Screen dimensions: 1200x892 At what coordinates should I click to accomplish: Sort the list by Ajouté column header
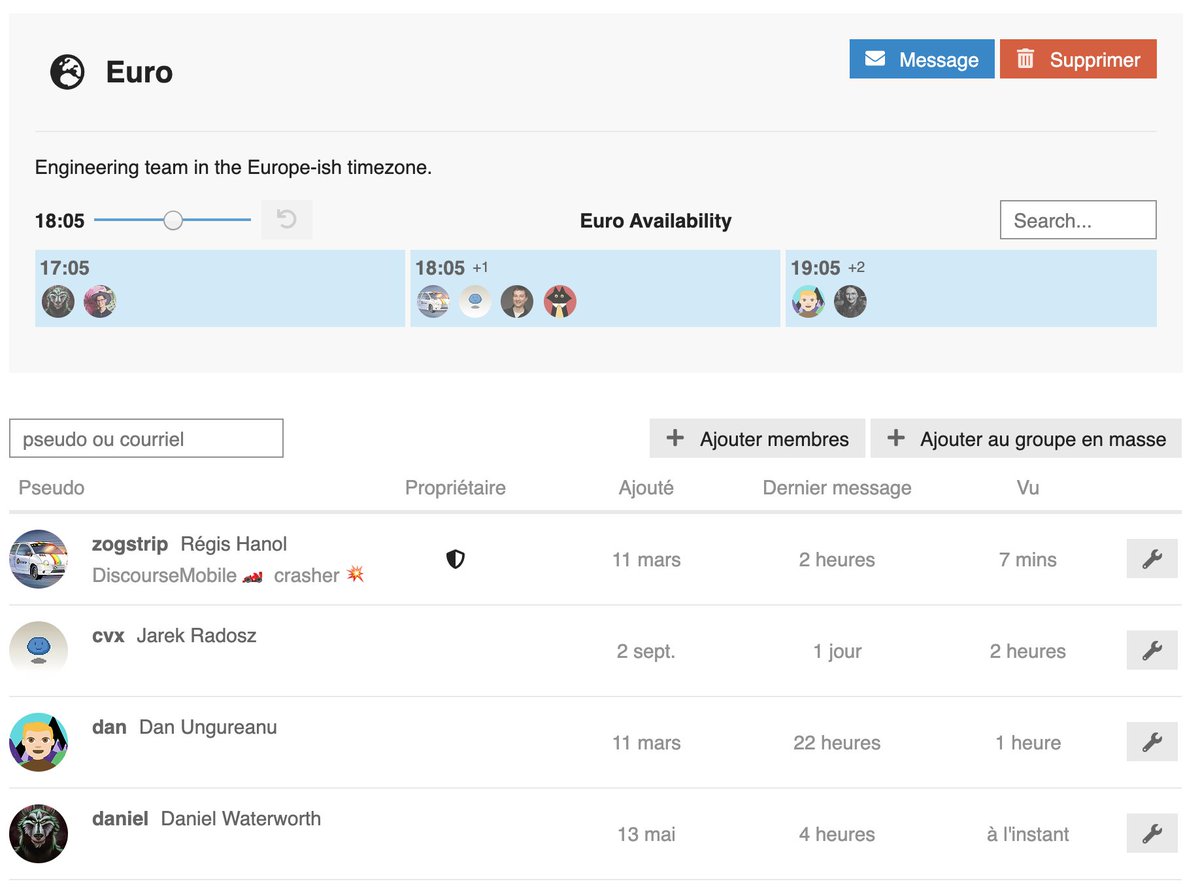coord(646,488)
